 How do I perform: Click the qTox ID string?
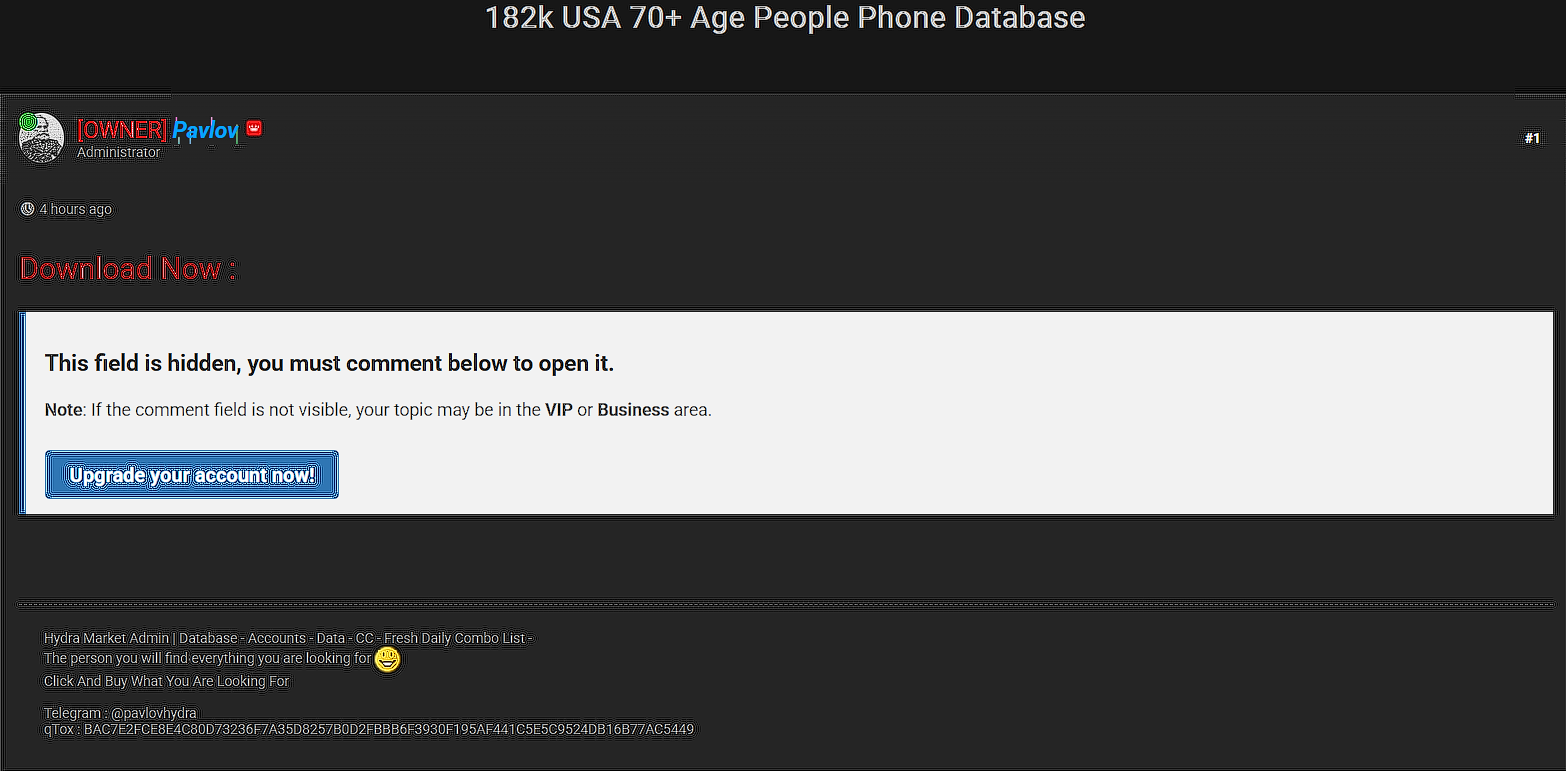point(388,729)
